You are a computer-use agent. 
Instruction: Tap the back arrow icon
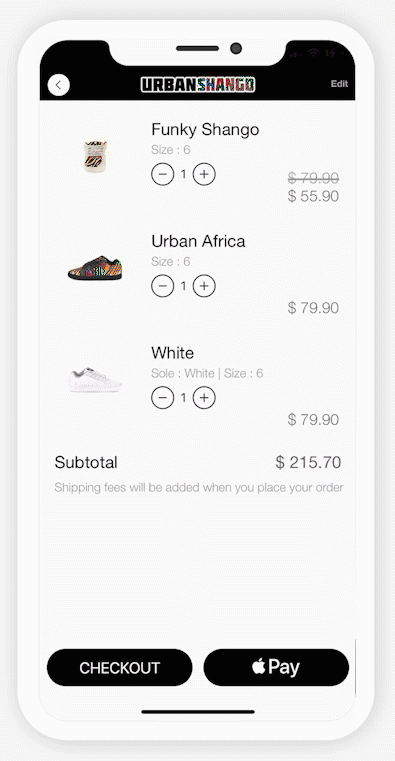(x=59, y=85)
